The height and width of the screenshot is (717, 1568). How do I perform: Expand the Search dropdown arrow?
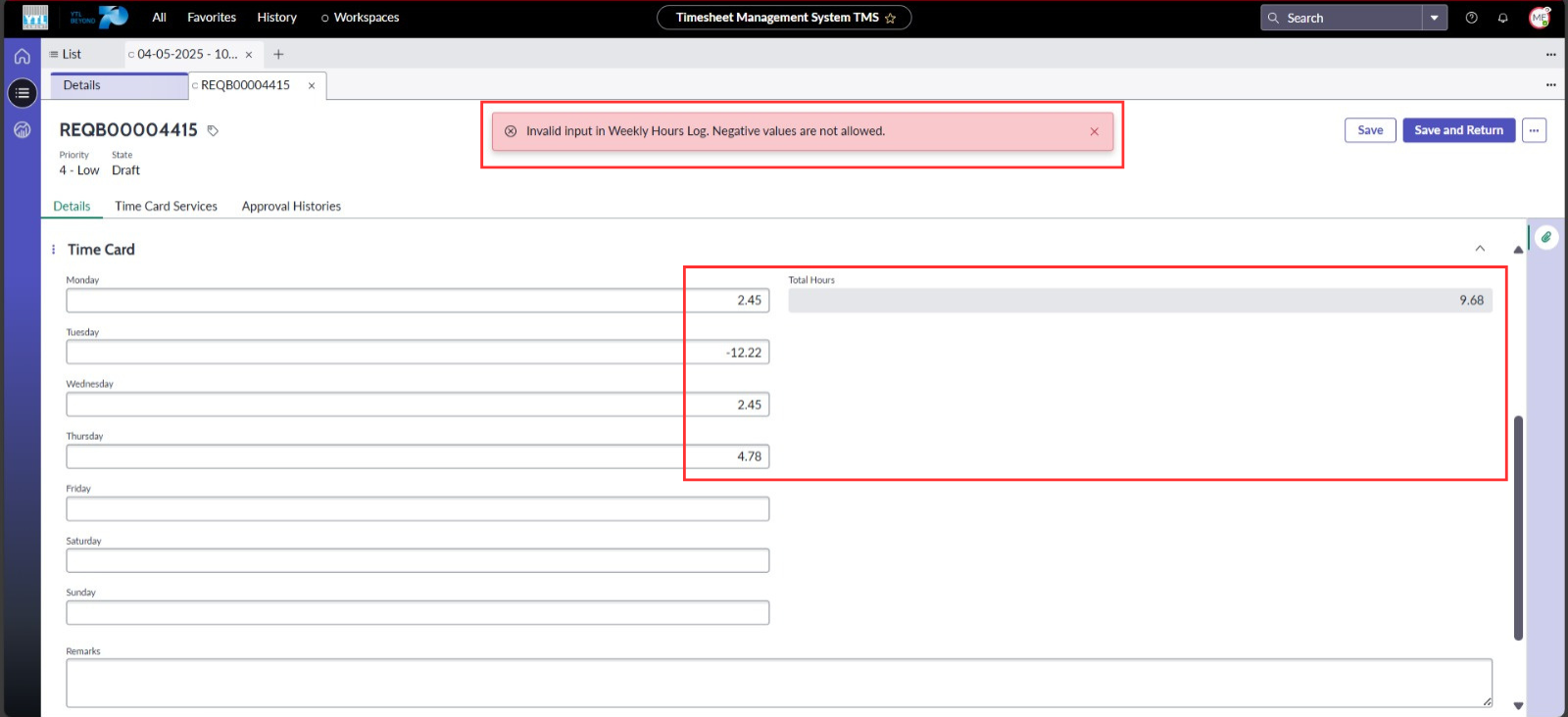pos(1434,18)
